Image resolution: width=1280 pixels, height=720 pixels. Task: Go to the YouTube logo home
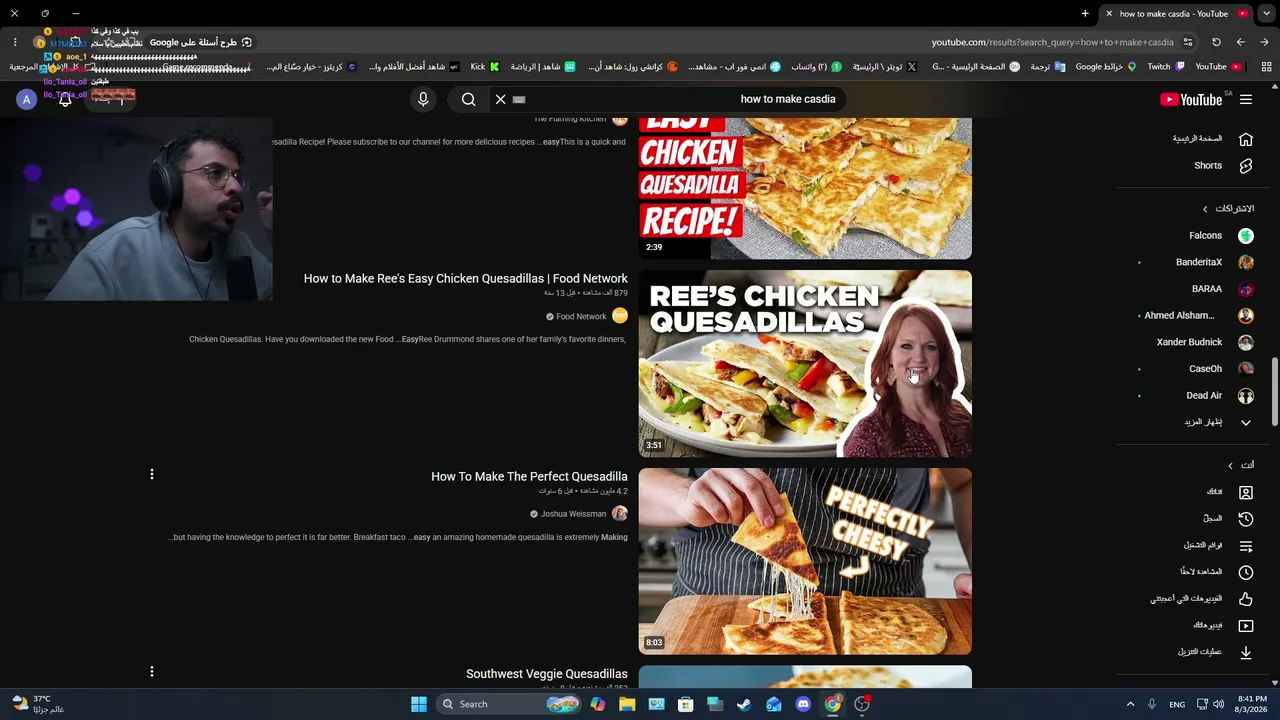click(1191, 99)
